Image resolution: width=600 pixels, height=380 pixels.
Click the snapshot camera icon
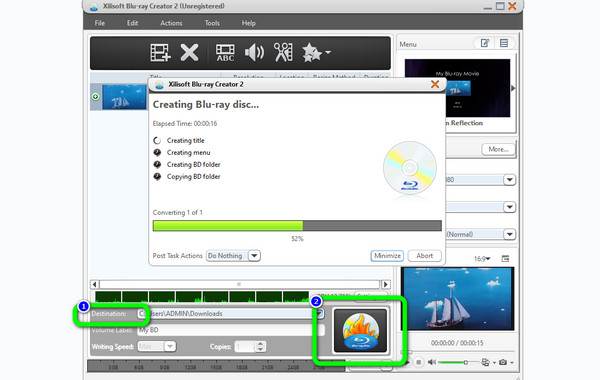click(x=503, y=362)
